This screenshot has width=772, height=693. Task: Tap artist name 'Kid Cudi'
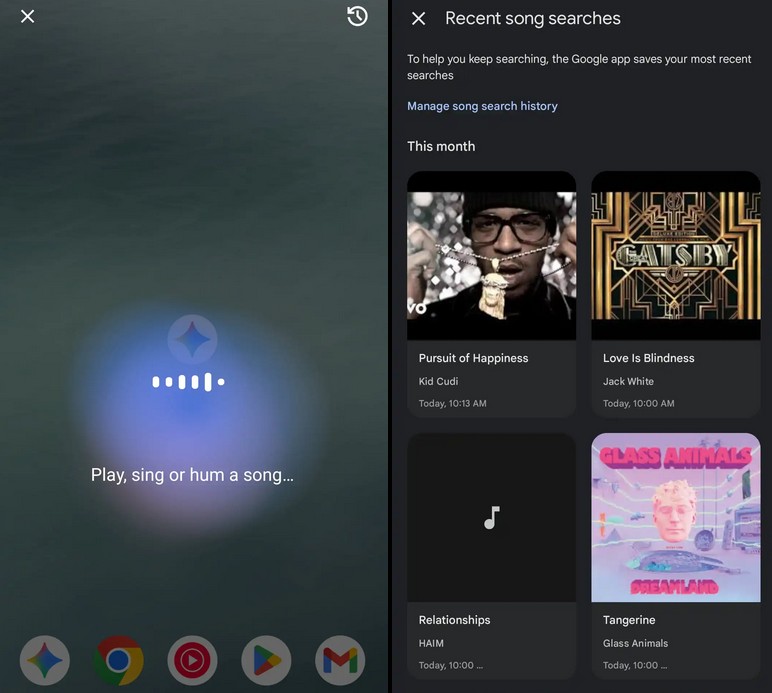pyautogui.click(x=438, y=381)
